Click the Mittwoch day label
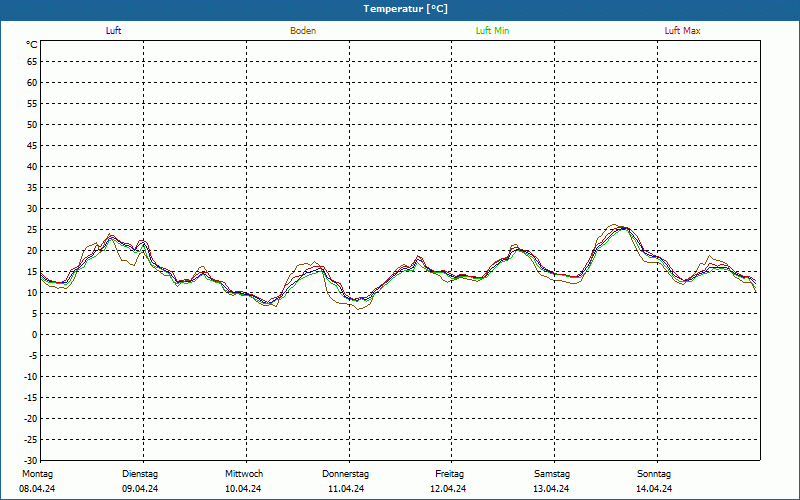 point(244,474)
